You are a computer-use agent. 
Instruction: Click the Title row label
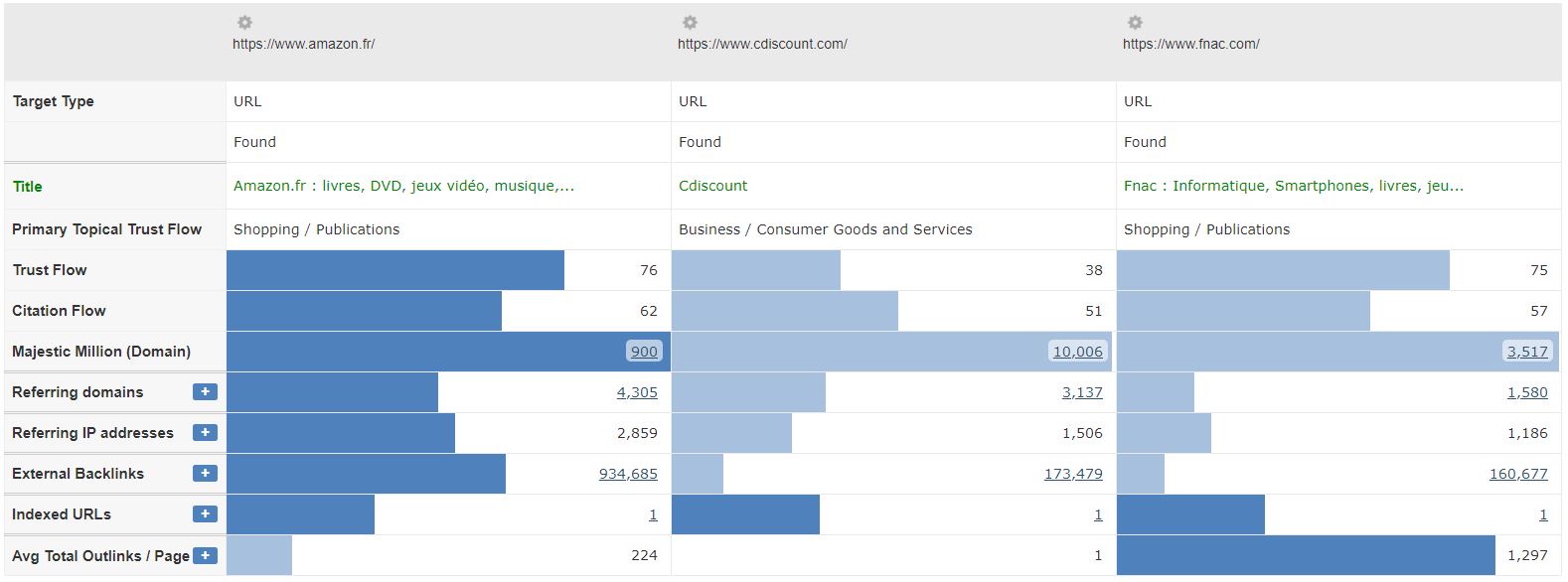pyautogui.click(x=28, y=187)
